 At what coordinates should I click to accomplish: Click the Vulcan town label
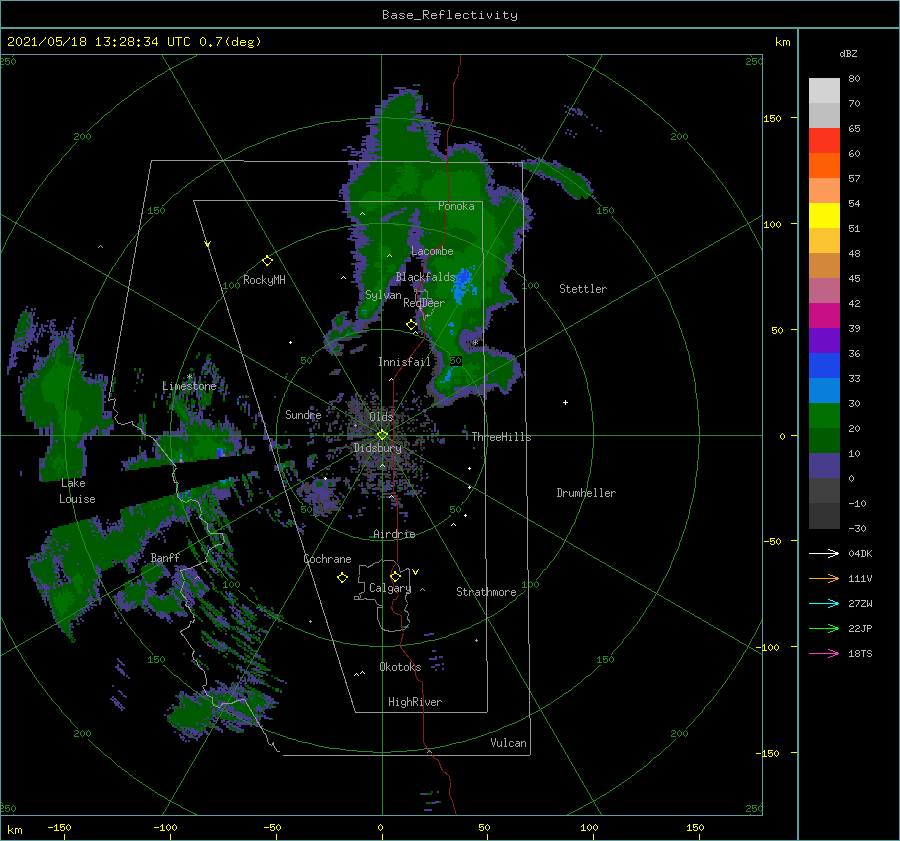tap(508, 743)
